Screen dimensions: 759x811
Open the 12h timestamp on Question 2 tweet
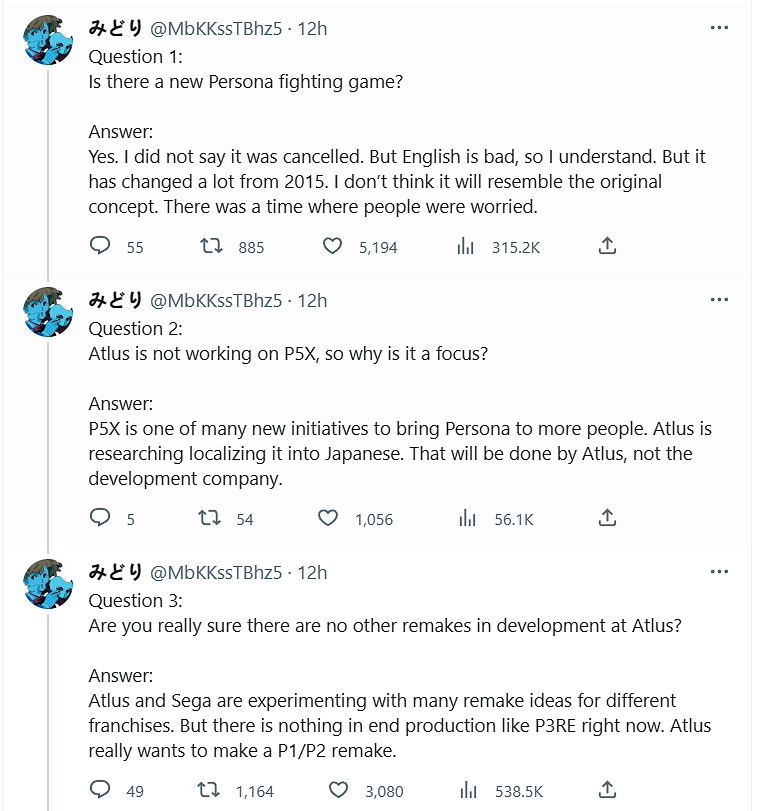click(312, 301)
